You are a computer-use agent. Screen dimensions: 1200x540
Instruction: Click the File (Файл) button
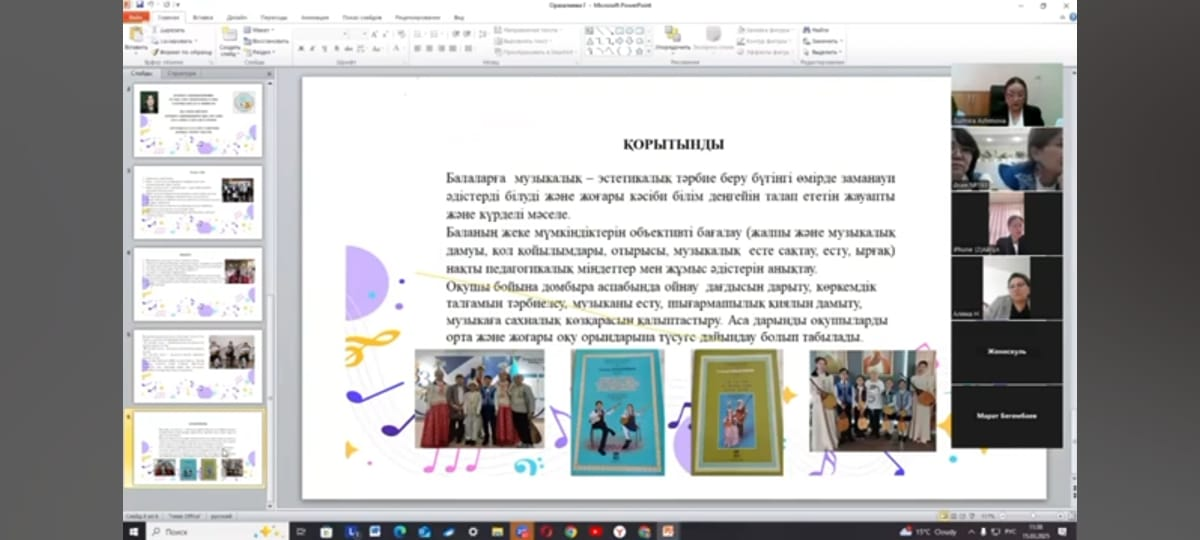(x=136, y=17)
